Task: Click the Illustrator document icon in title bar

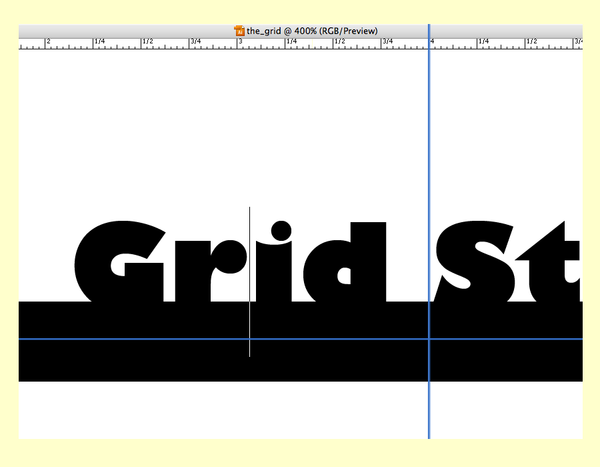Action: (238, 31)
